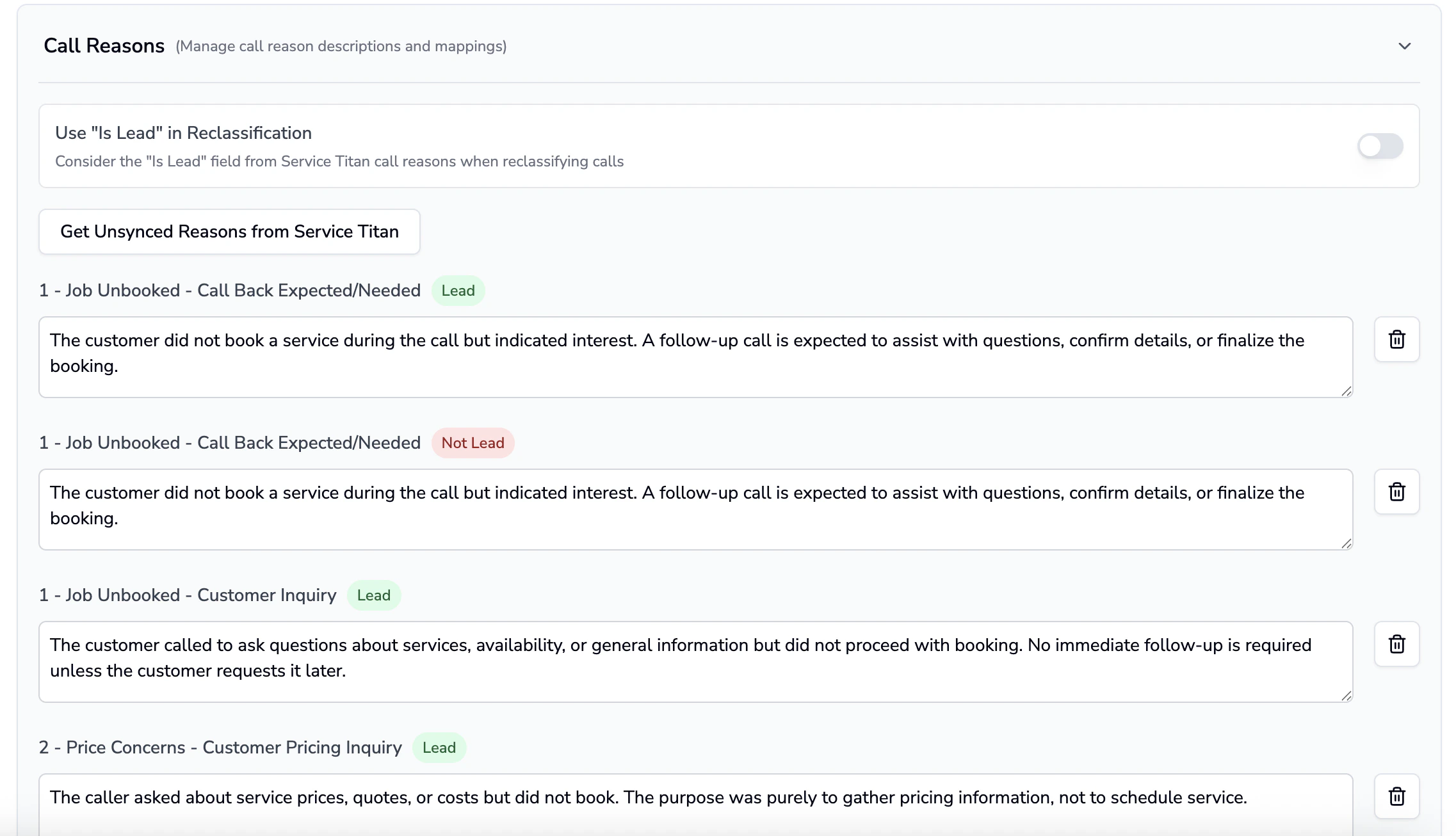Click the green Lead badge on first reason
1456x836 pixels.
pyautogui.click(x=458, y=291)
